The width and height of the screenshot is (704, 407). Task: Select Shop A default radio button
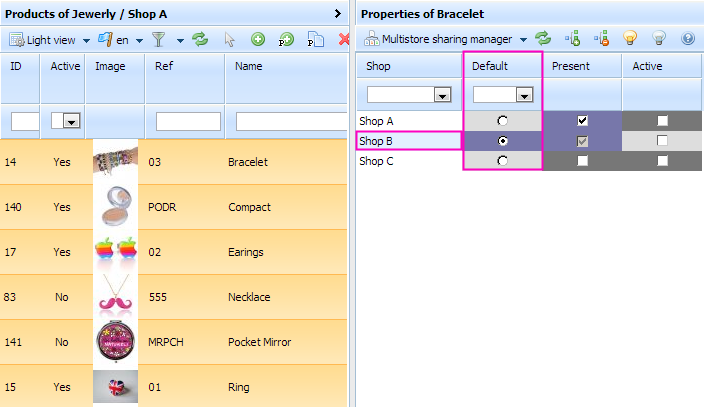(x=502, y=121)
